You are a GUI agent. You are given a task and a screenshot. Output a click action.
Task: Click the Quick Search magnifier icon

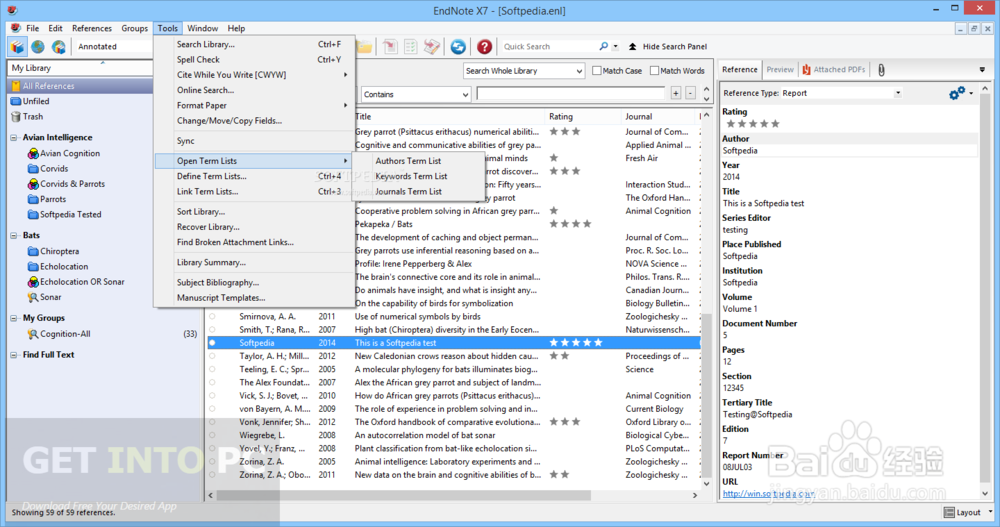603,47
